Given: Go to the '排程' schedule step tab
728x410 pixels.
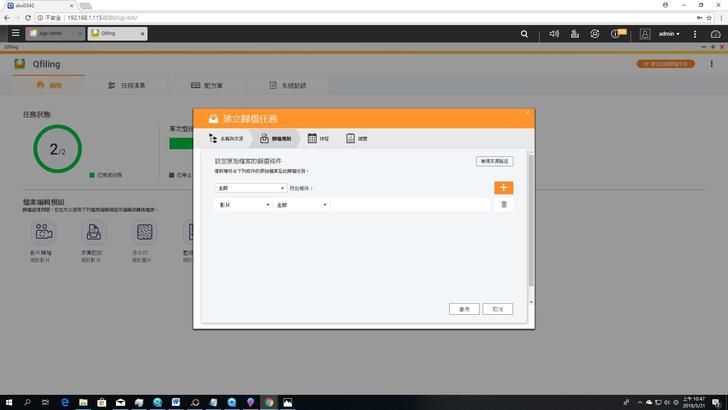Looking at the screenshot, I should click(318, 139).
